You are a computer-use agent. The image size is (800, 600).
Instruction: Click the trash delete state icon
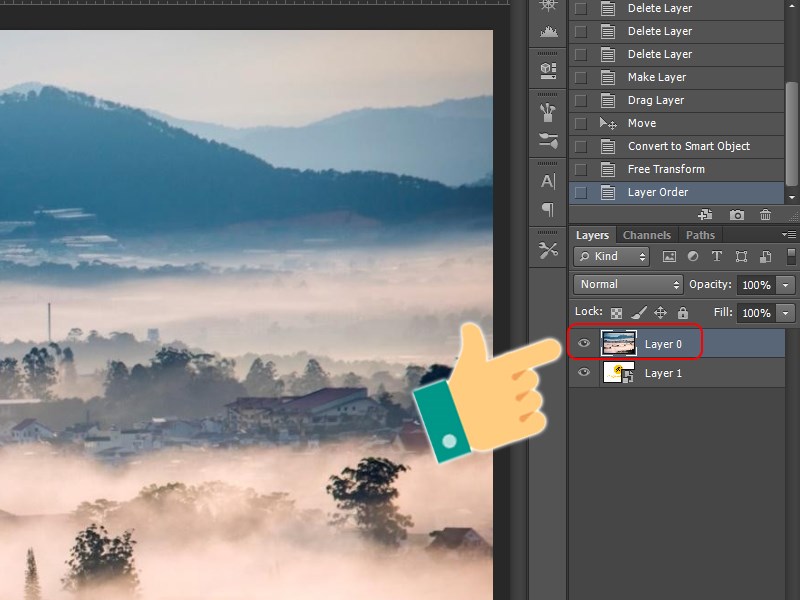765,215
